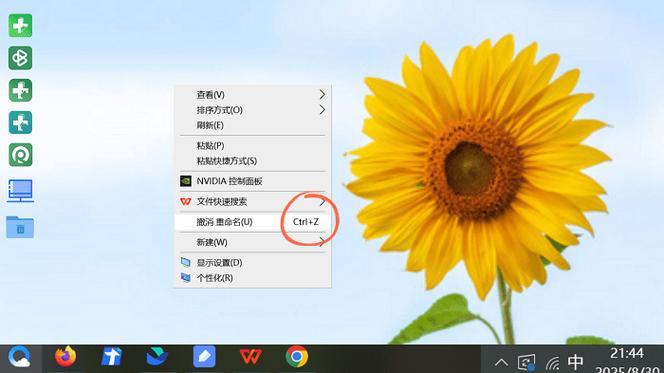
Task: Expand the 查看(V) submenu
Action: pos(252,94)
